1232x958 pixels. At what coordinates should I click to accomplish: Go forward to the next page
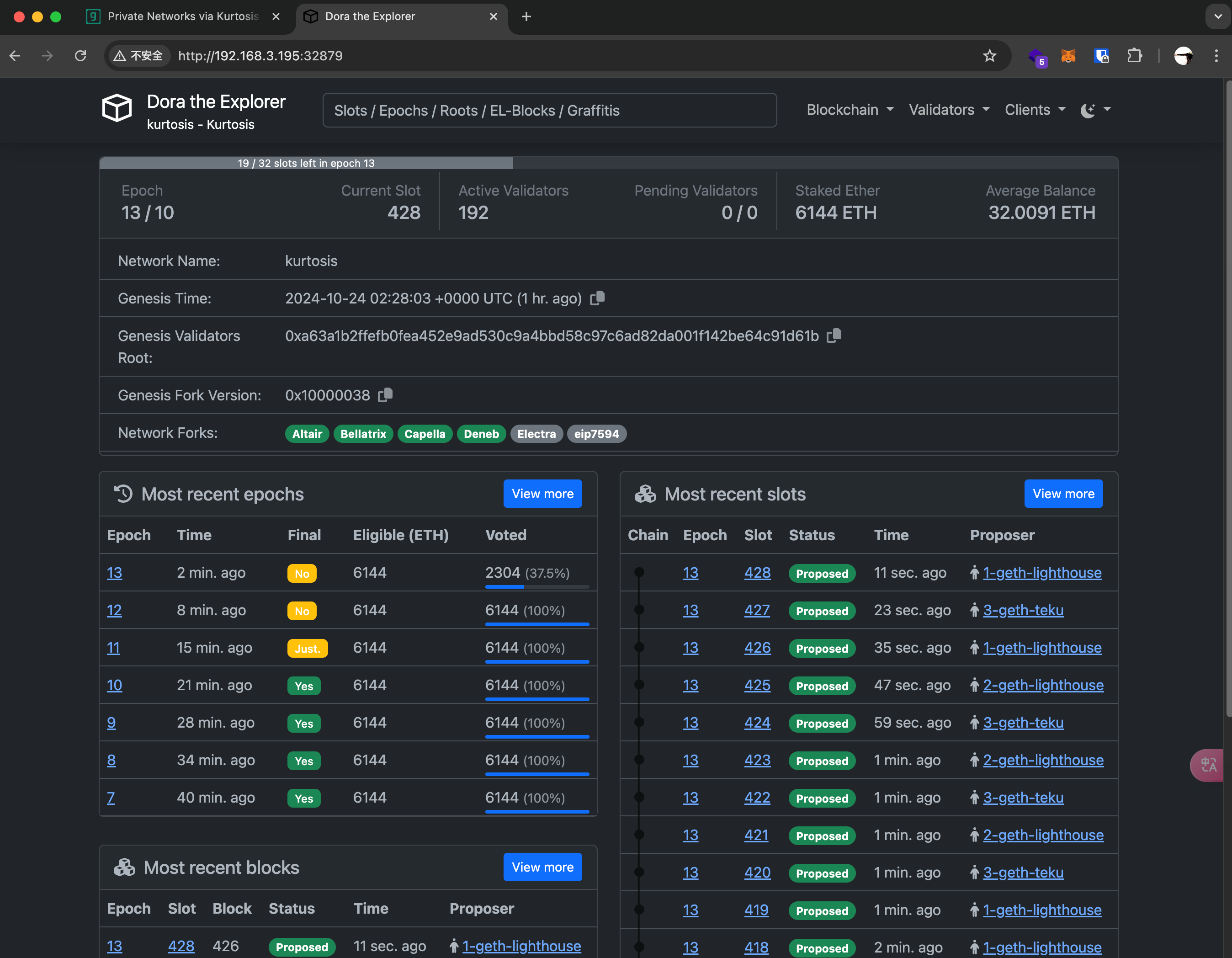pyautogui.click(x=48, y=56)
